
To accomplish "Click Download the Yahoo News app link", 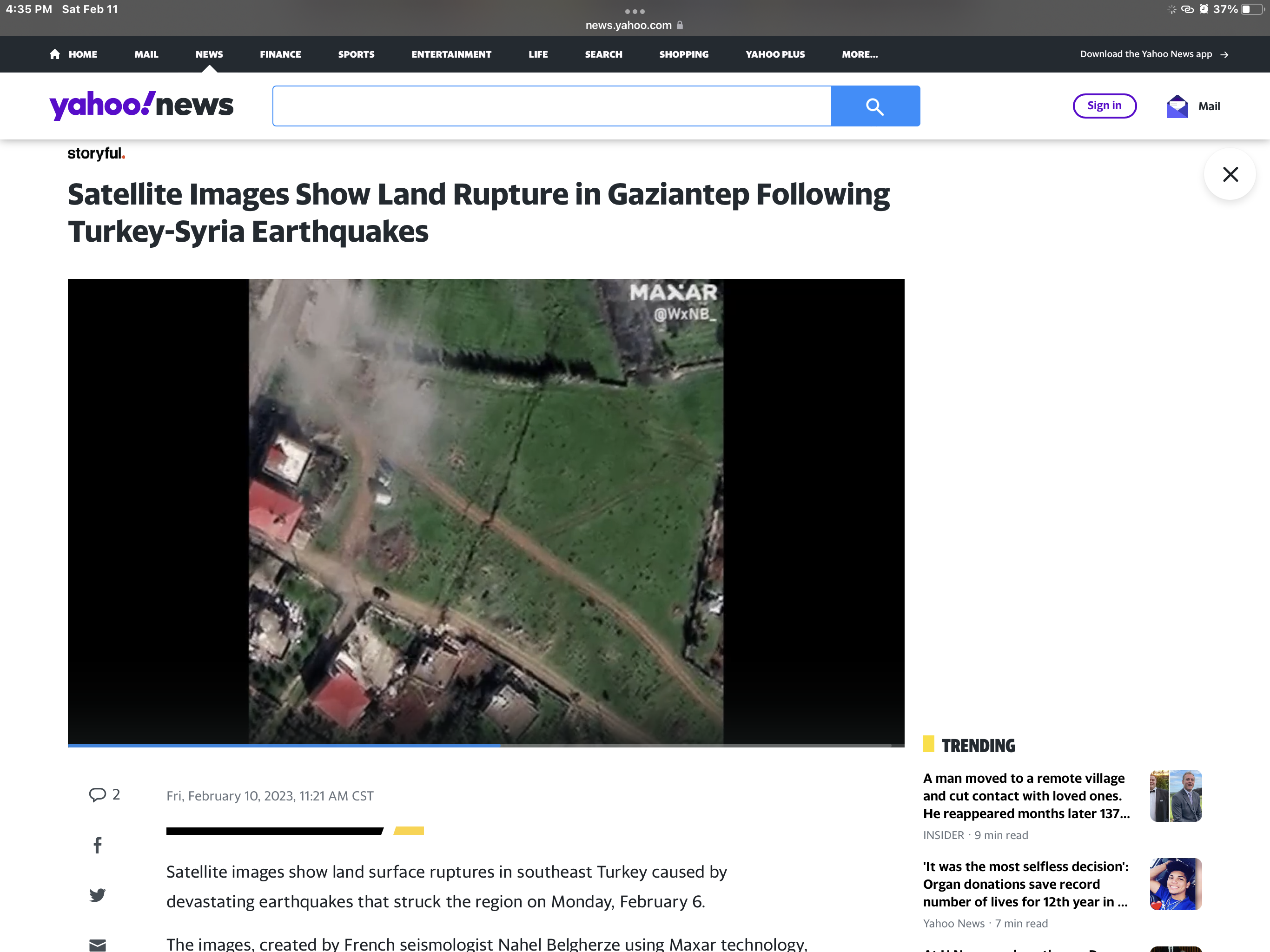I will (x=1145, y=54).
